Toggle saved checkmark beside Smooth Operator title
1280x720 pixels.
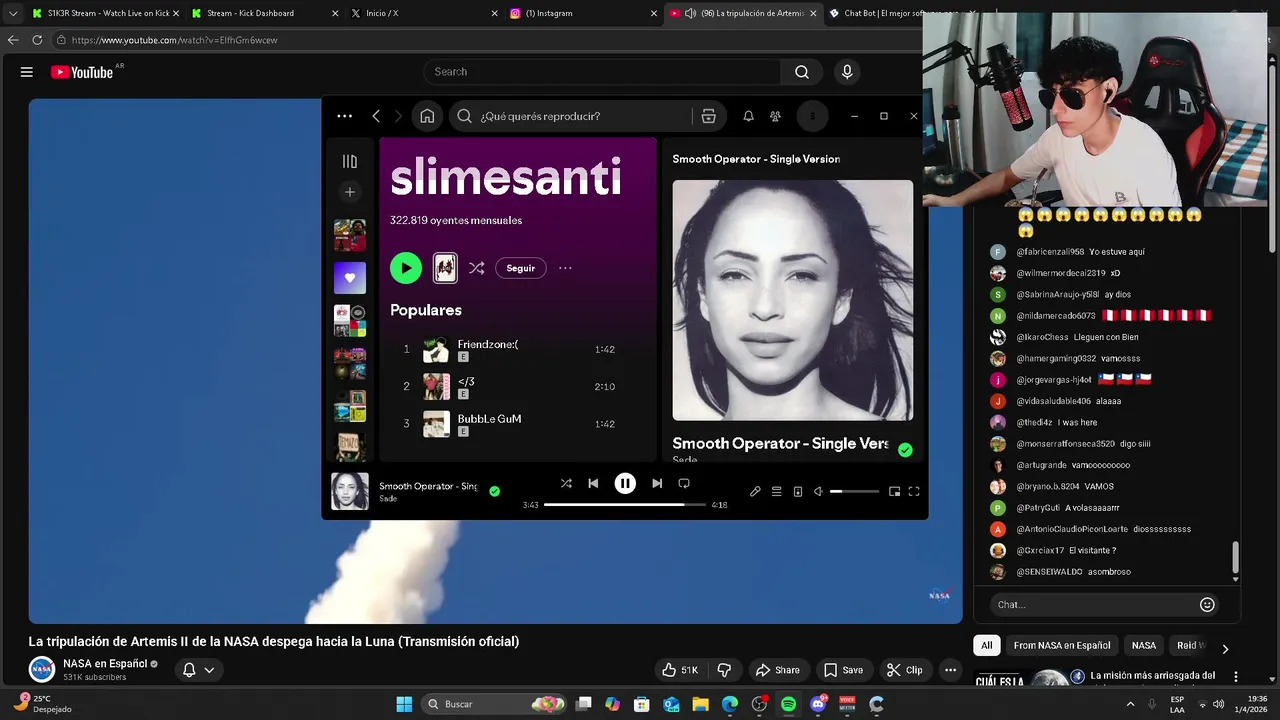click(905, 450)
